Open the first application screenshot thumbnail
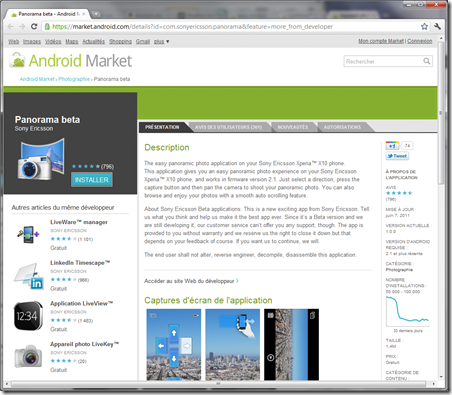The image size is (452, 395). [174, 345]
